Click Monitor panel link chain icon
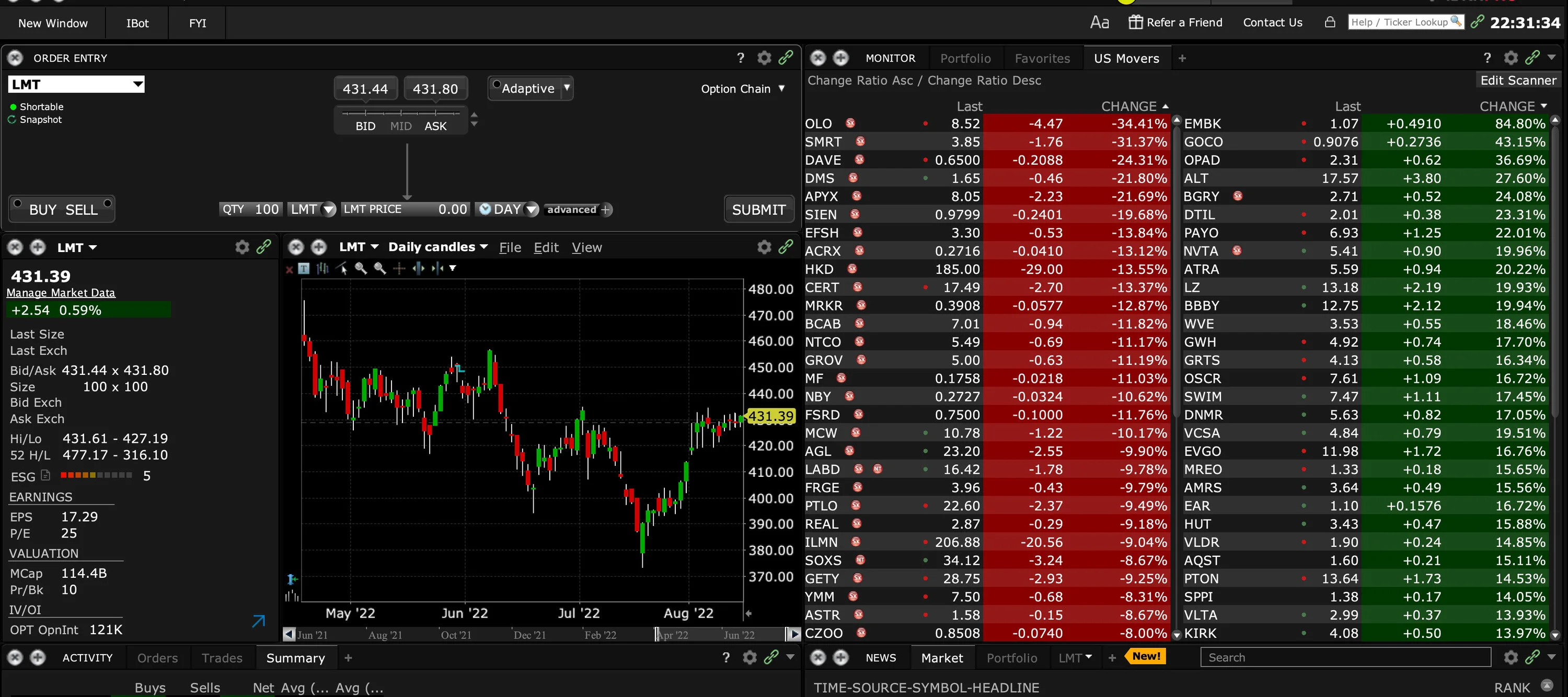Viewport: 1568px width, 697px height. [1532, 57]
